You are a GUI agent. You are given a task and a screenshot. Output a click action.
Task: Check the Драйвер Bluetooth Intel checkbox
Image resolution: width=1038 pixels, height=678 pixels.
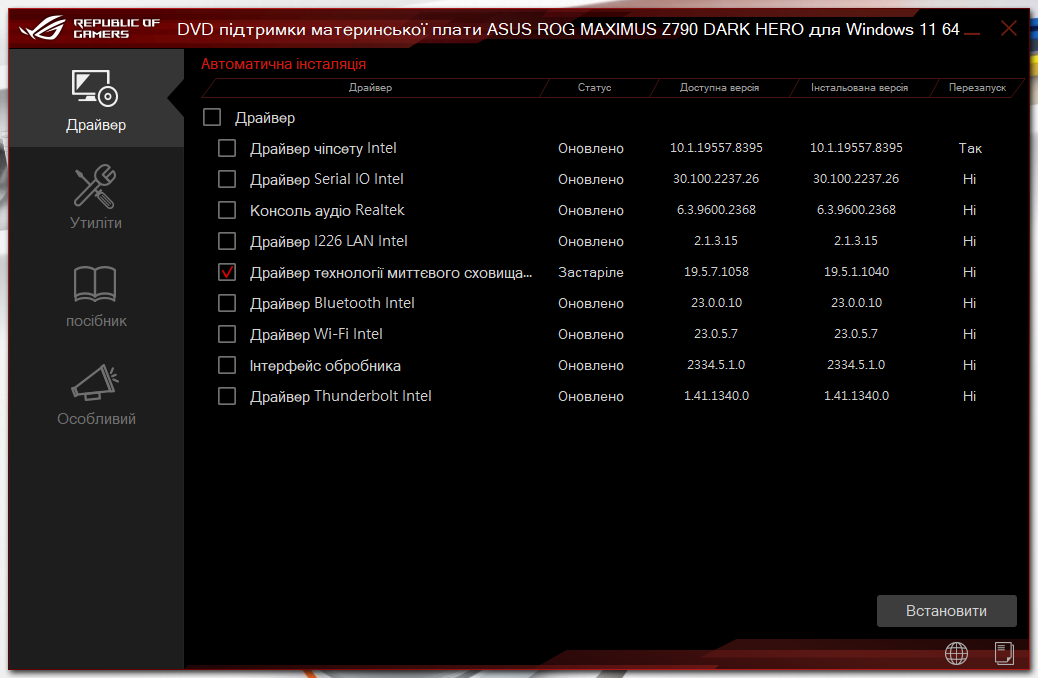point(226,302)
